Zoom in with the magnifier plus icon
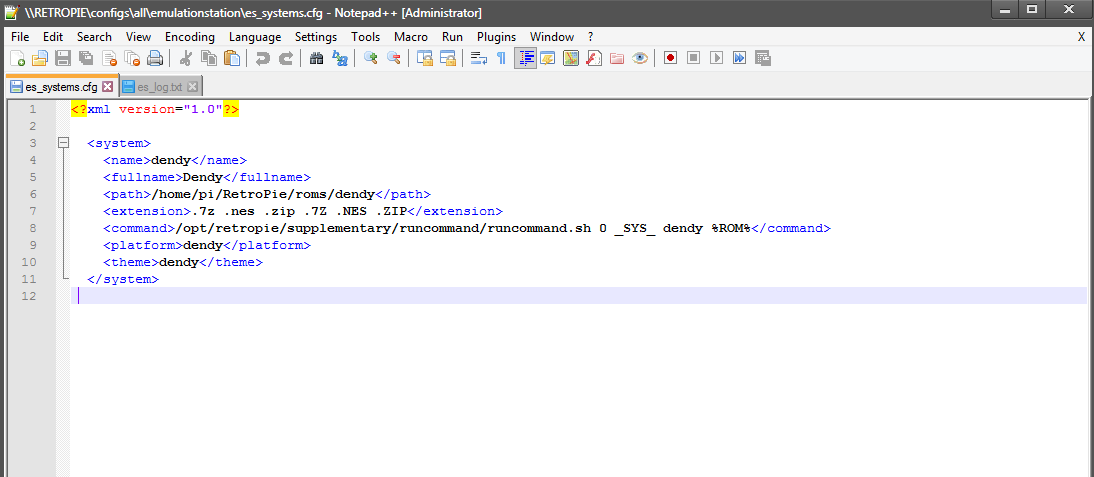The height and width of the screenshot is (477, 1094). pos(370,59)
